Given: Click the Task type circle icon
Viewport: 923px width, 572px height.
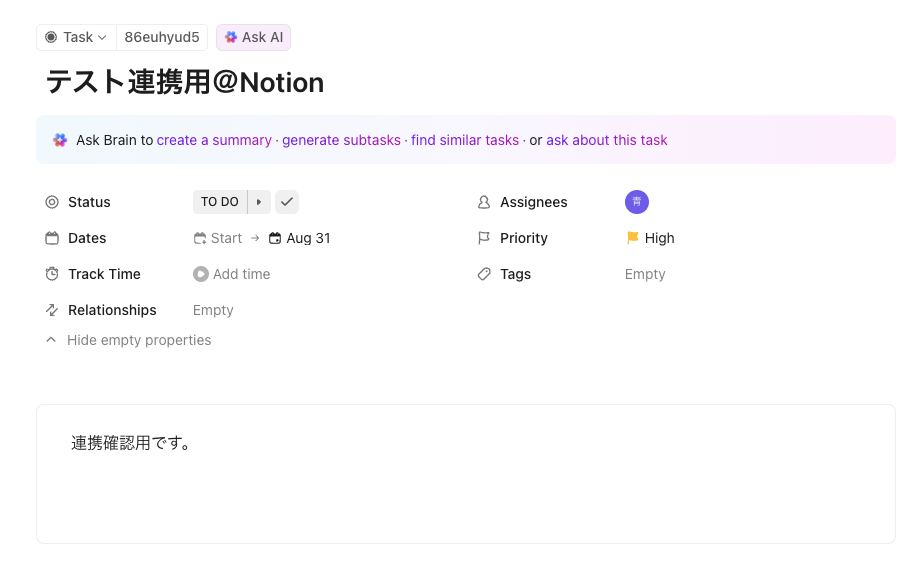Looking at the screenshot, I should click(51, 37).
